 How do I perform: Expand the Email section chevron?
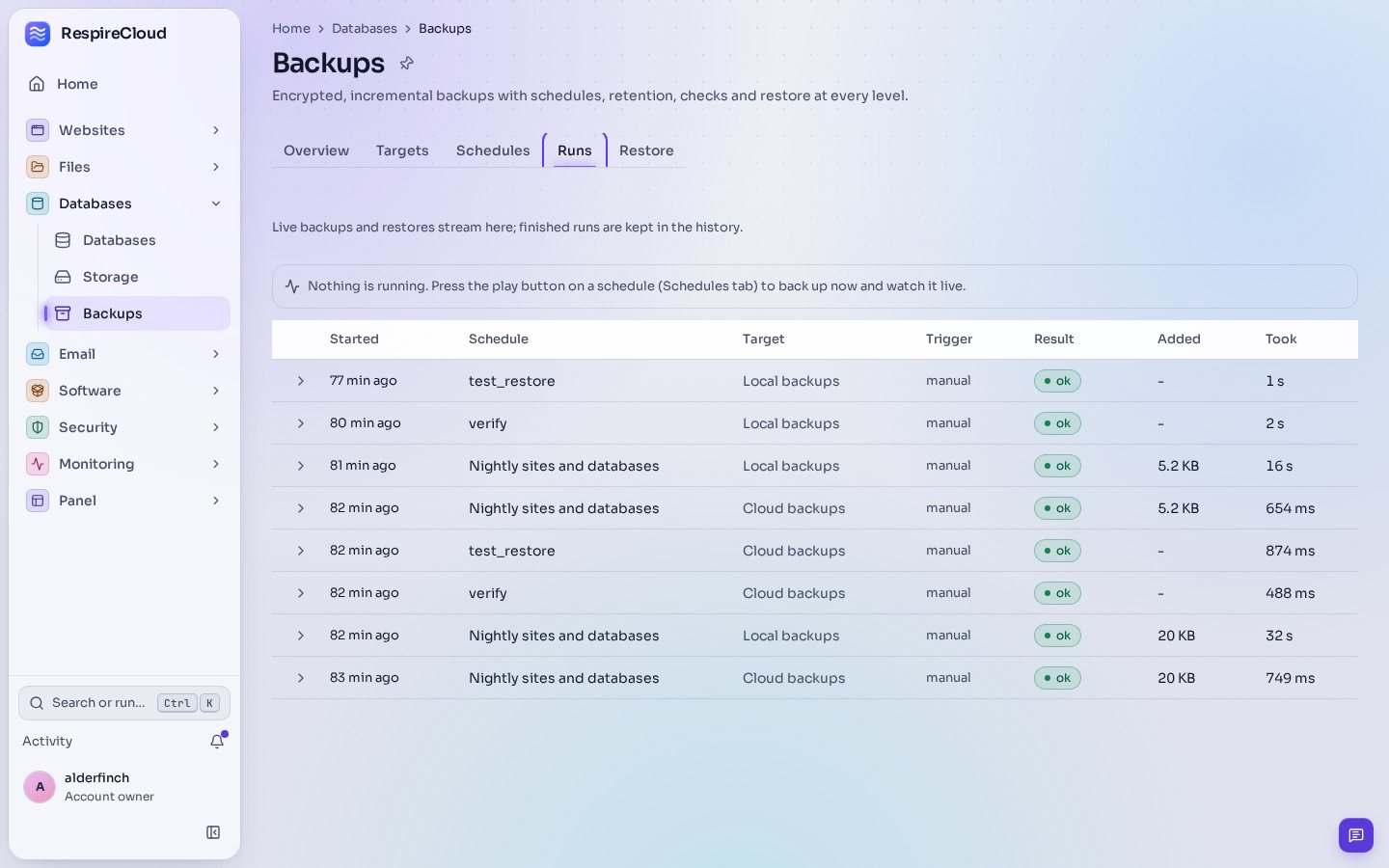pyautogui.click(x=216, y=354)
